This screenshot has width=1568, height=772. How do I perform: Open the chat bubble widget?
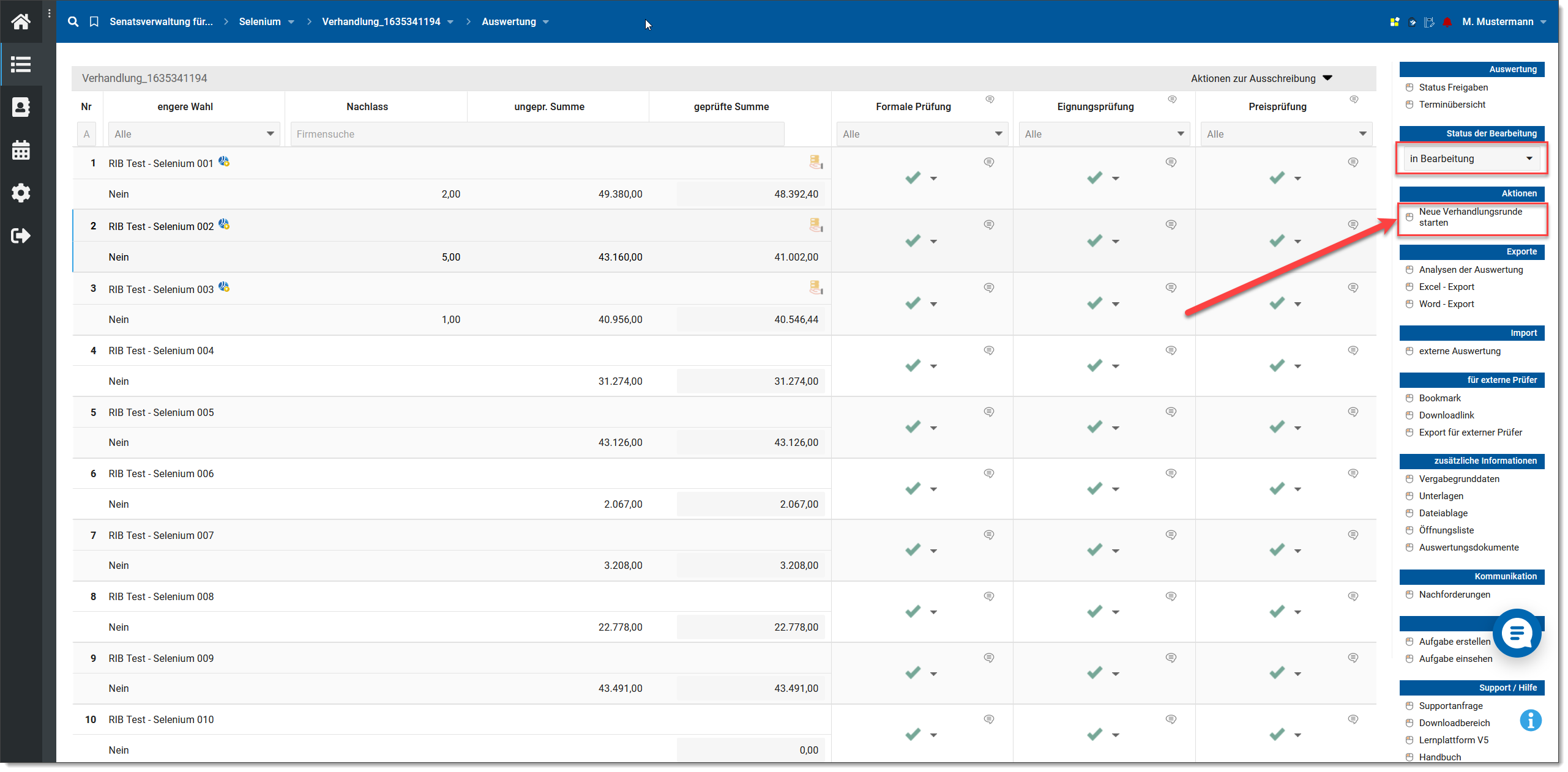[x=1517, y=633]
